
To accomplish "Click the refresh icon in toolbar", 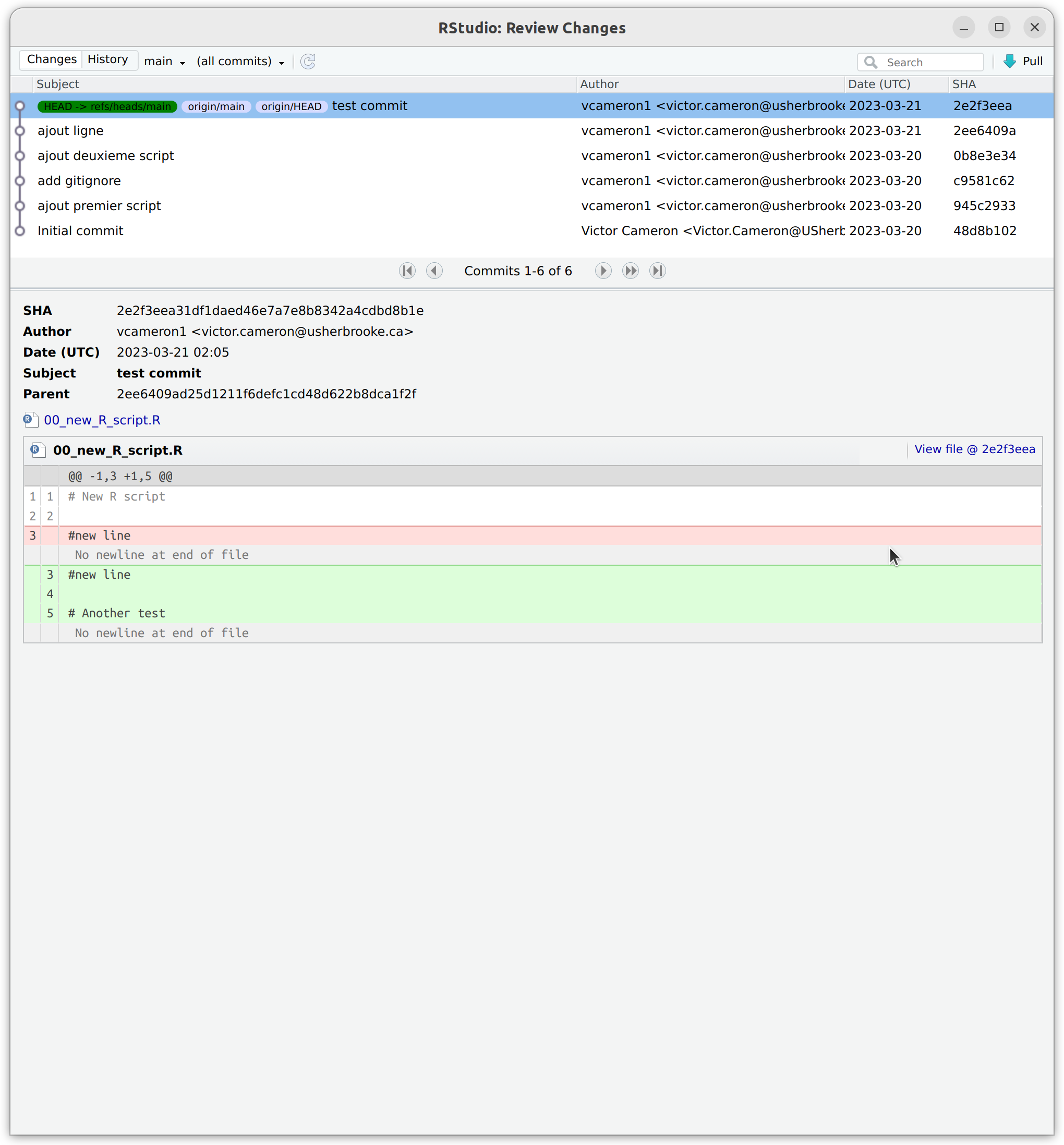I will pyautogui.click(x=308, y=61).
